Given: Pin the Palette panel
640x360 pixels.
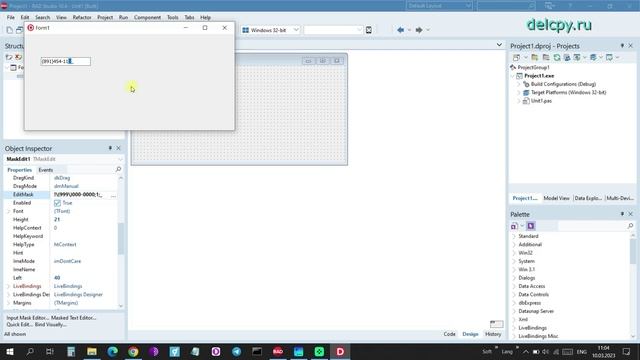Looking at the screenshot, I should point(622,214).
